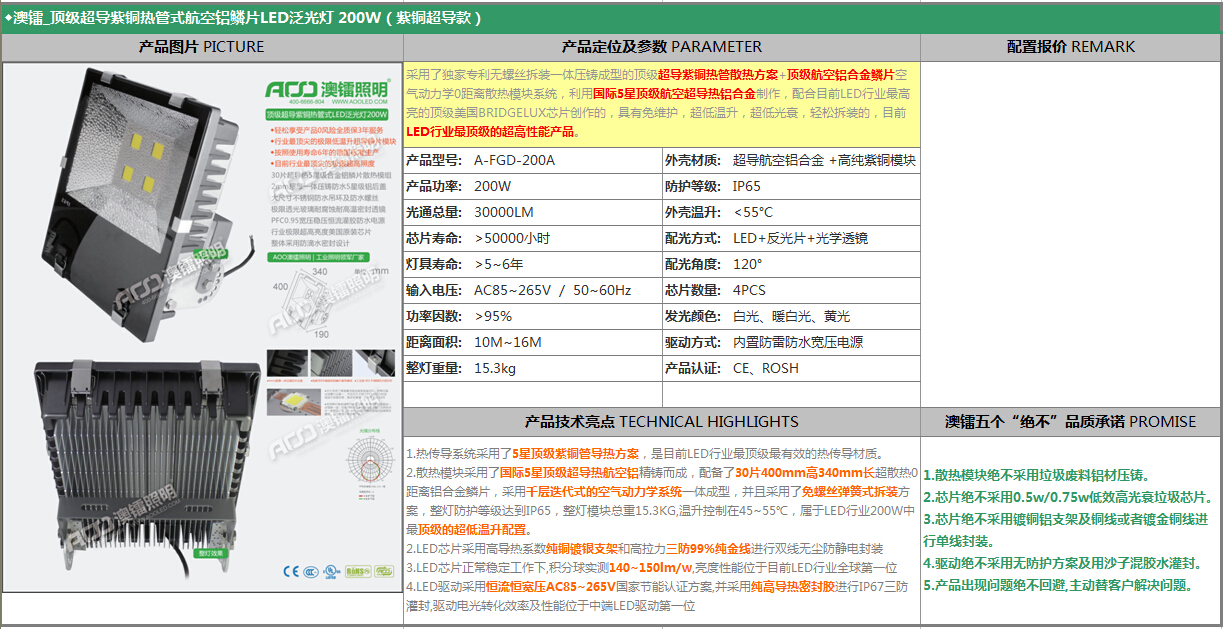Select the 距离面积 10M~16M cell
Image resolution: width=1223 pixels, height=629 pixels.
click(x=532, y=342)
